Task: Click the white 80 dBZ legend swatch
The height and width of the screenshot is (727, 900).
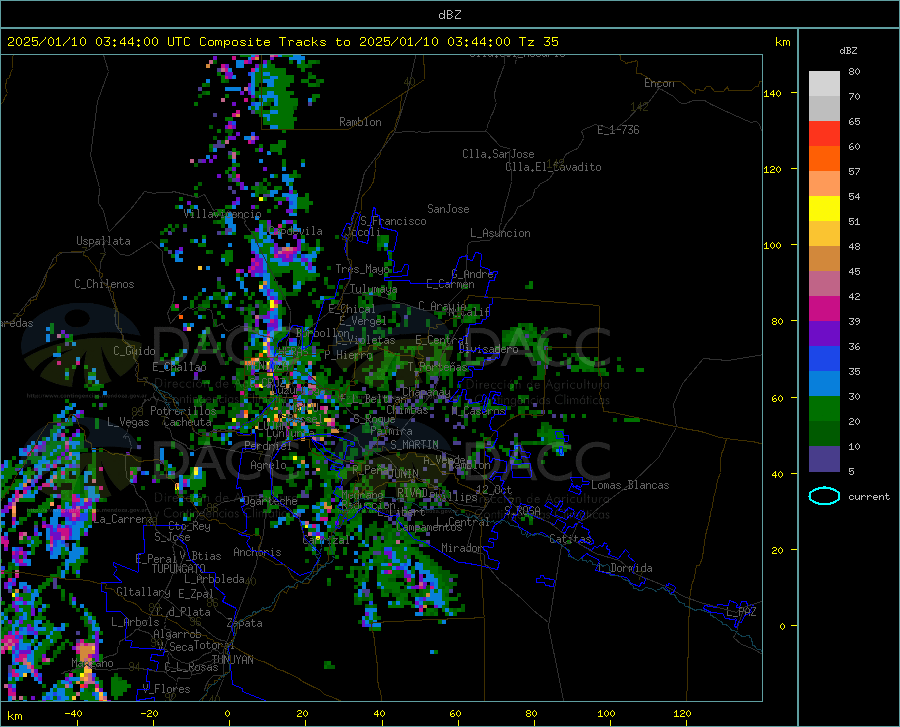Action: (824, 84)
